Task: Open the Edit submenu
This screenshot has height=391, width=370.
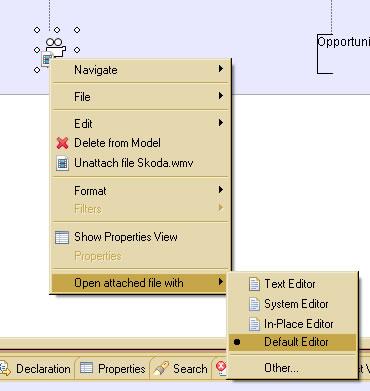Action: point(140,123)
